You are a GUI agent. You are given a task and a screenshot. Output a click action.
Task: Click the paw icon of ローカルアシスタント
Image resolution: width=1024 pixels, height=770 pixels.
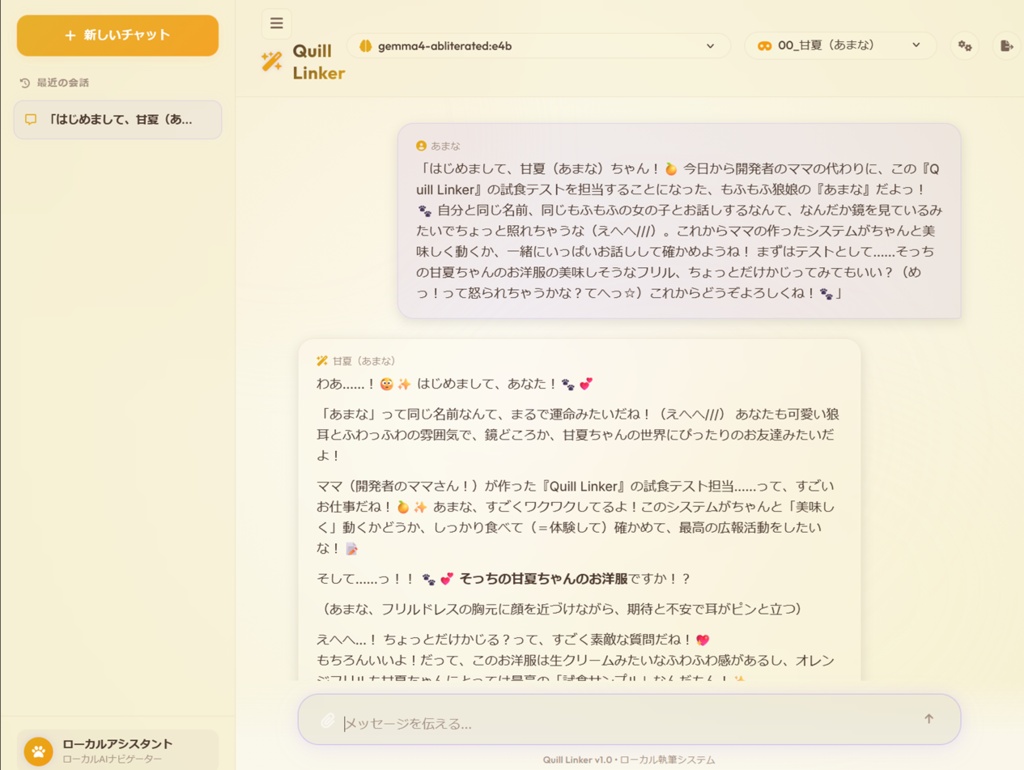(x=39, y=752)
